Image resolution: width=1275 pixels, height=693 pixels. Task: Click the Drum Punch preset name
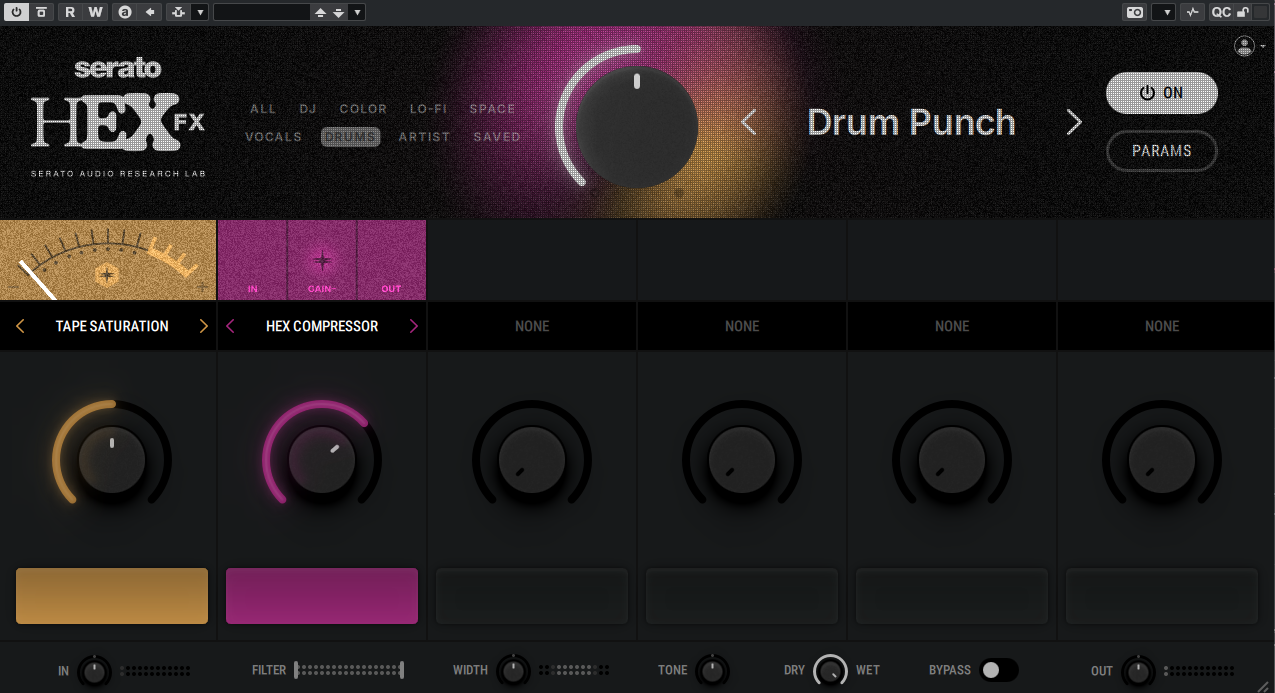click(x=911, y=122)
